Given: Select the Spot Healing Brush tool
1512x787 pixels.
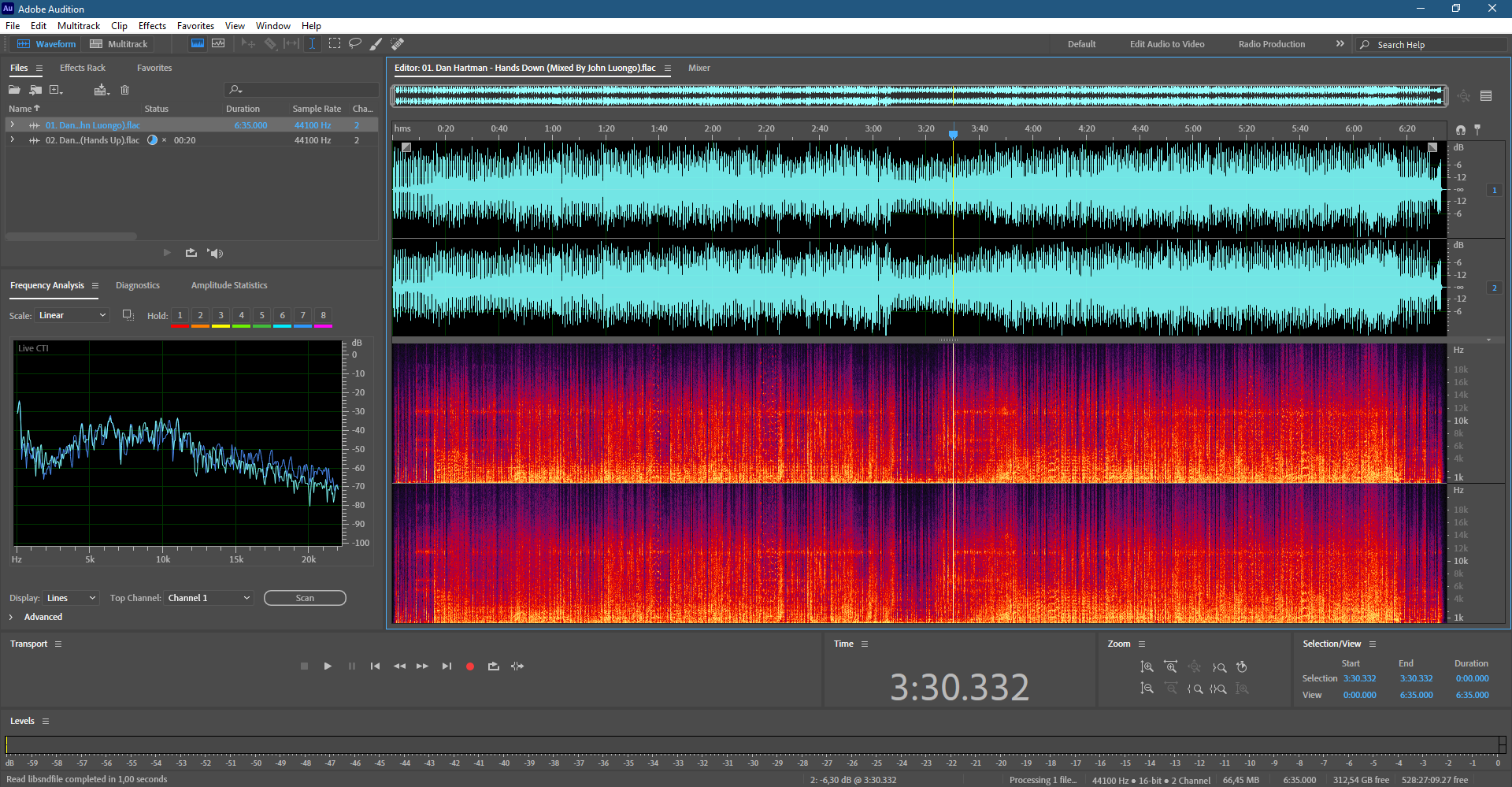Looking at the screenshot, I should click(x=398, y=44).
